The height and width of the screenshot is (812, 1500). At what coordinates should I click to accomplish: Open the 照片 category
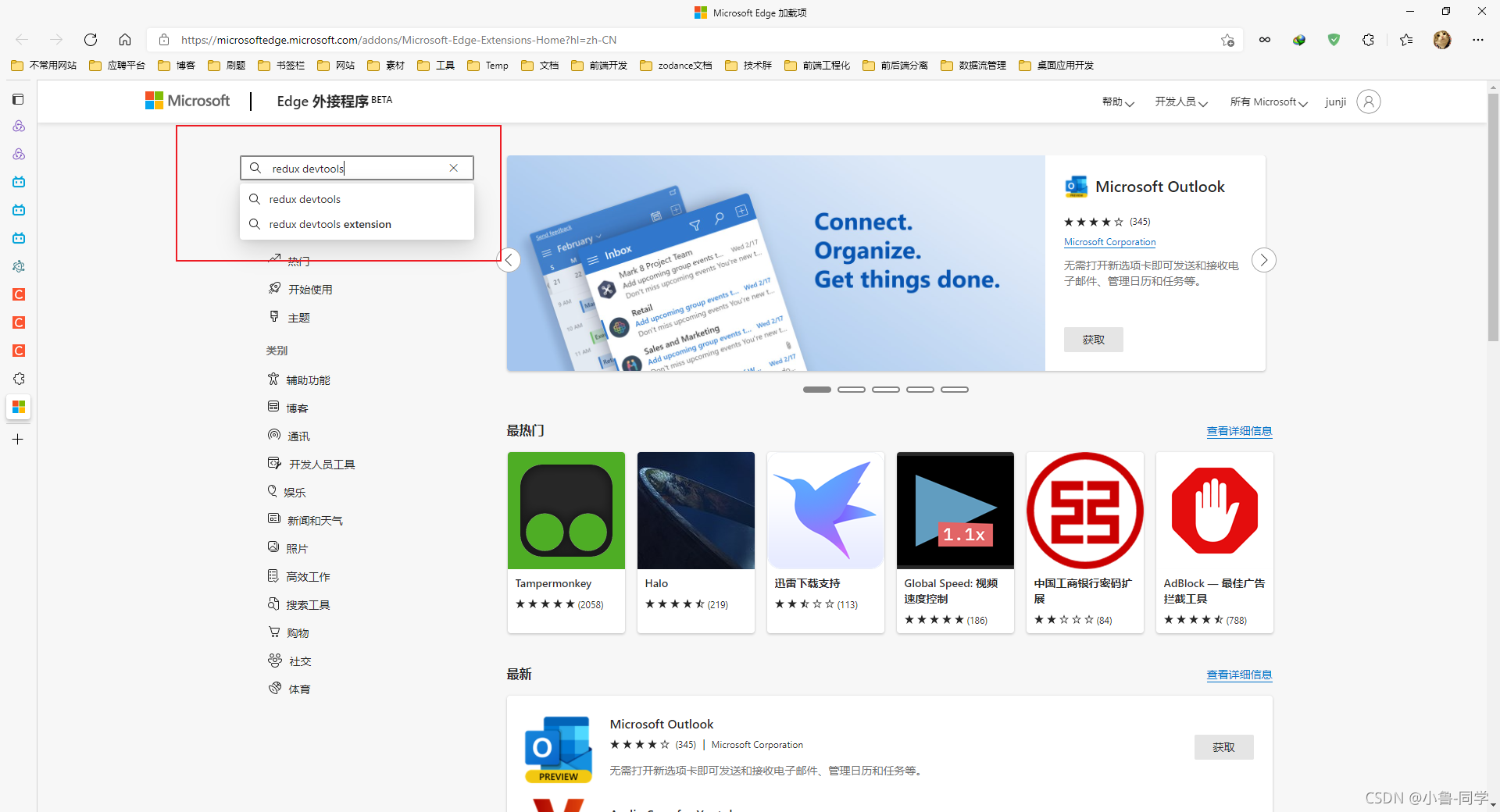[x=288, y=549]
